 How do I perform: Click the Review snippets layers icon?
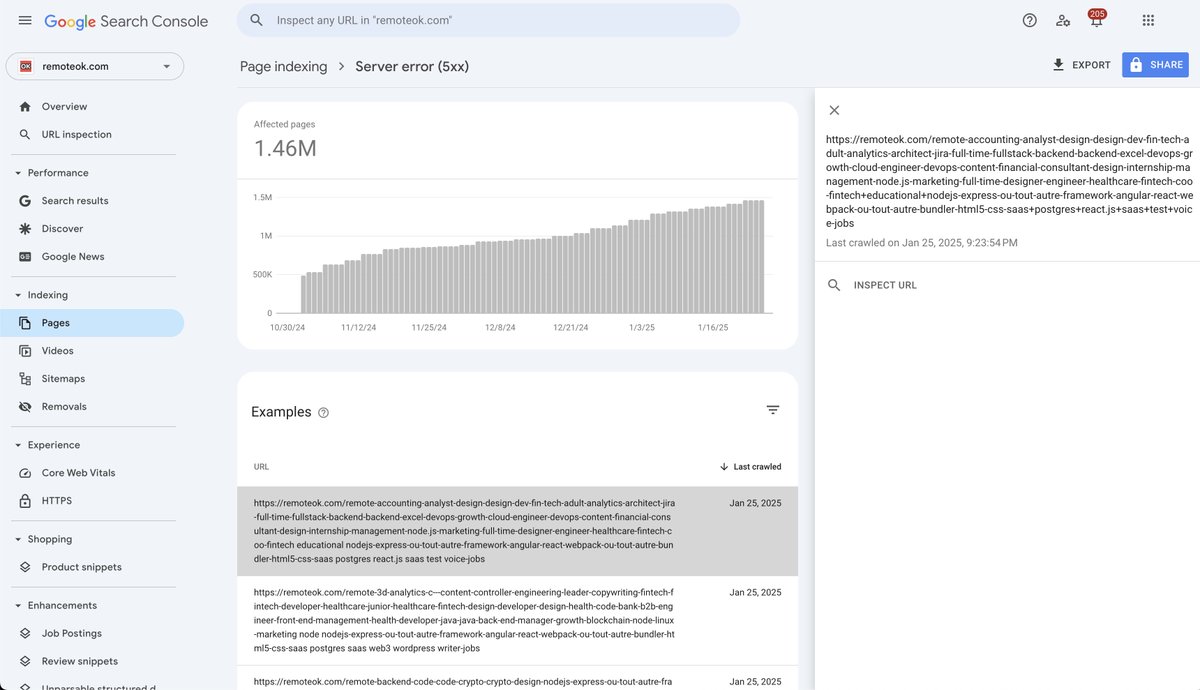point(25,661)
